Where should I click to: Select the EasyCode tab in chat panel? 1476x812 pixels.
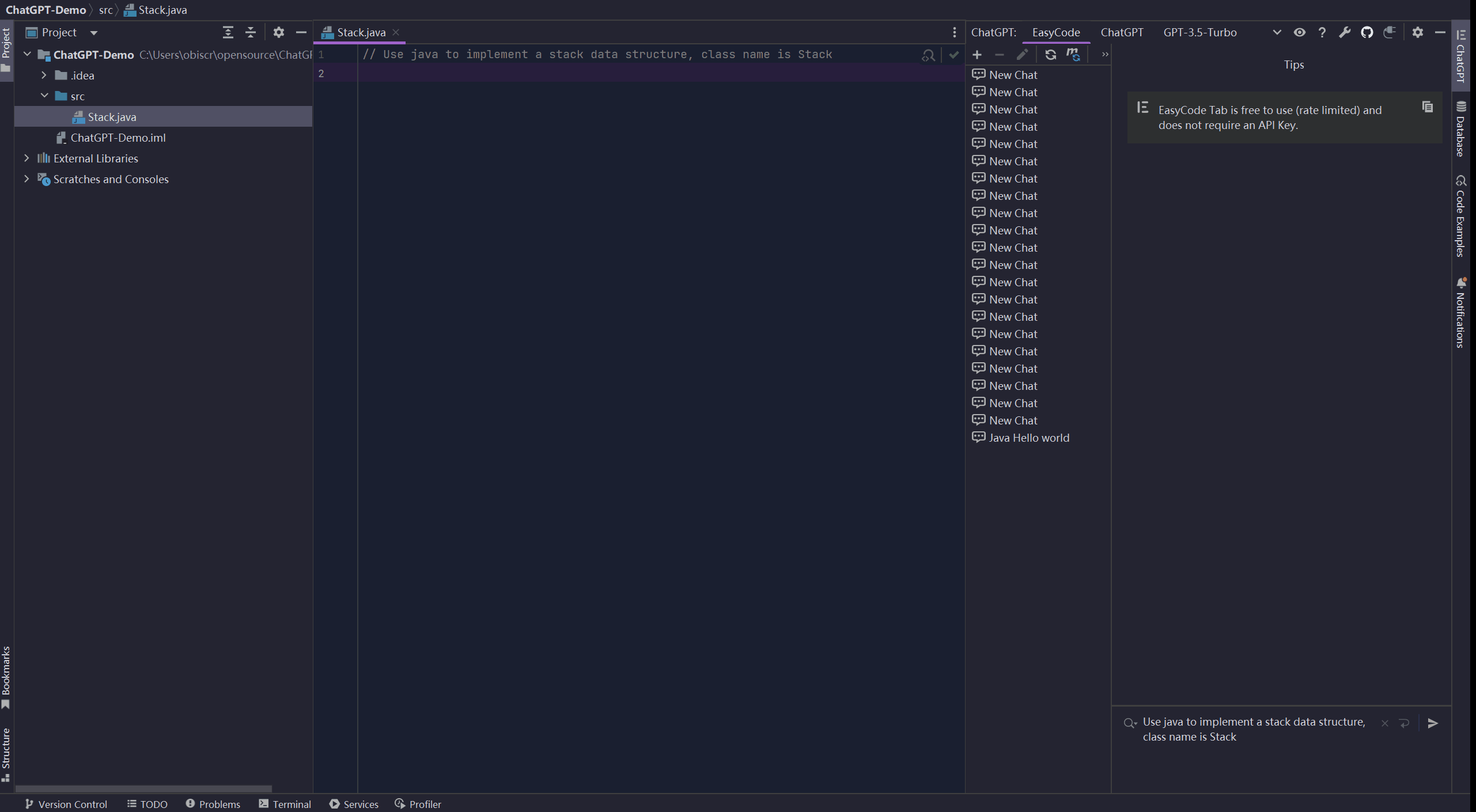(1056, 32)
